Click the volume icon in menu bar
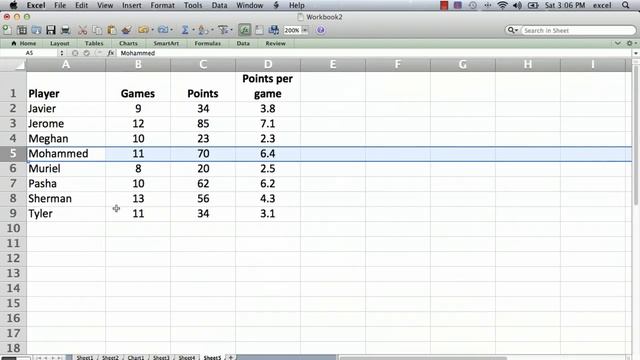The image size is (640, 360). pyautogui.click(x=517, y=5)
